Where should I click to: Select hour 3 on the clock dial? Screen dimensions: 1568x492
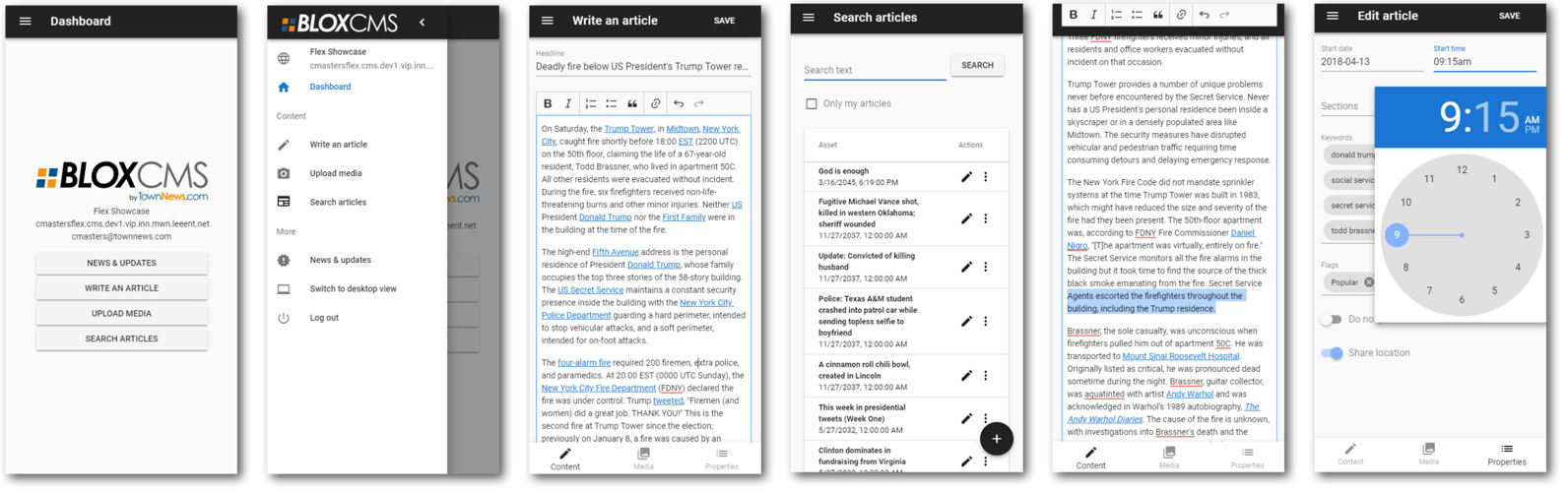[1527, 235]
